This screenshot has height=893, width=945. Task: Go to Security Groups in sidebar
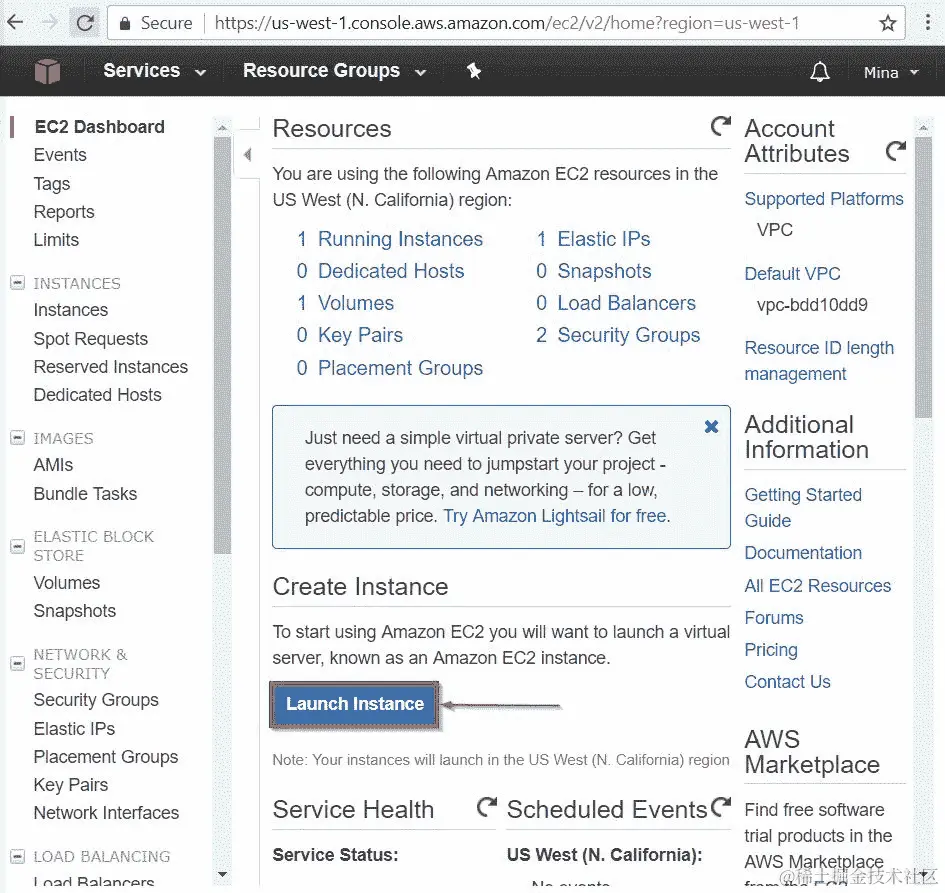click(96, 700)
